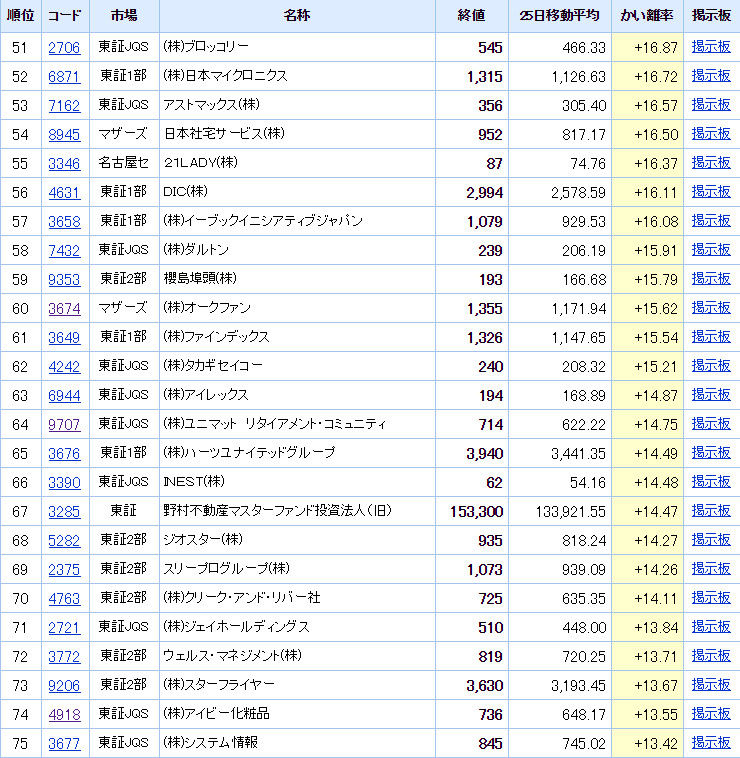
Task: Open stock code link 9206
Action: click(x=64, y=685)
